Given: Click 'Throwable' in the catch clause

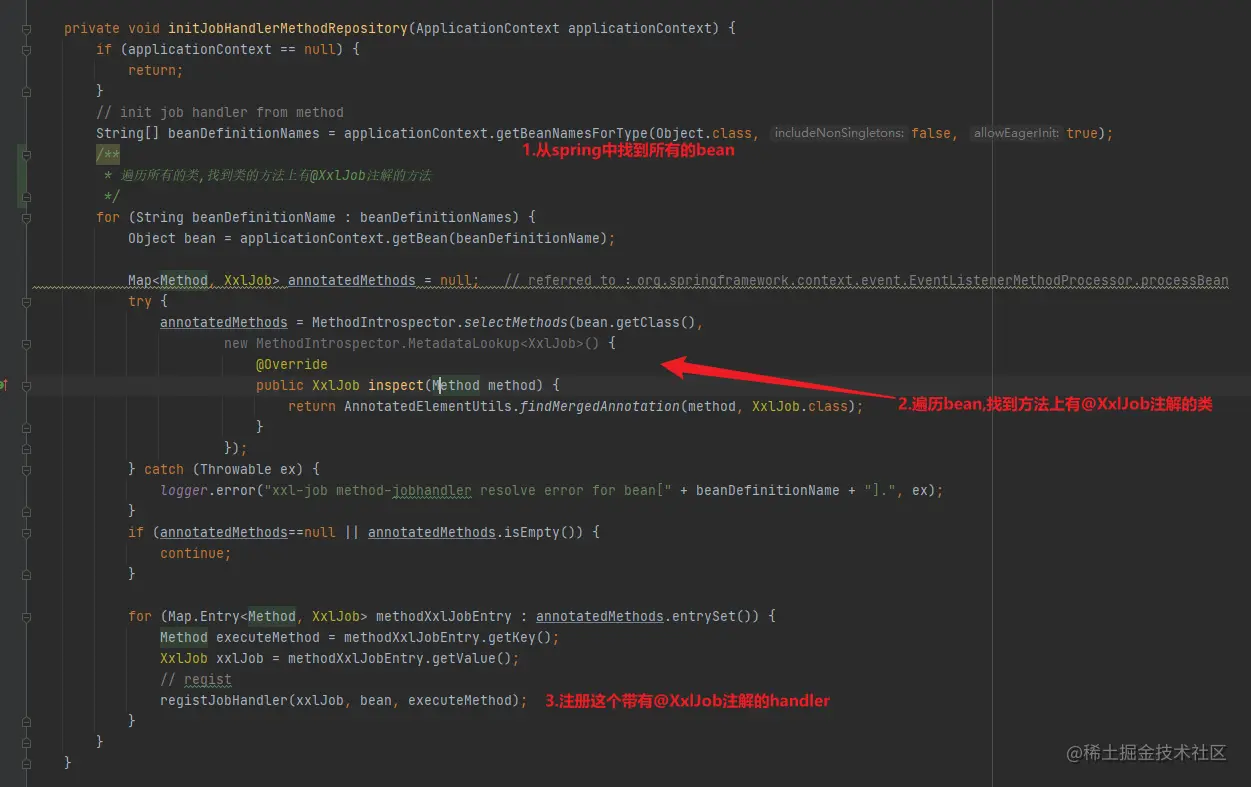Looking at the screenshot, I should tap(236, 469).
